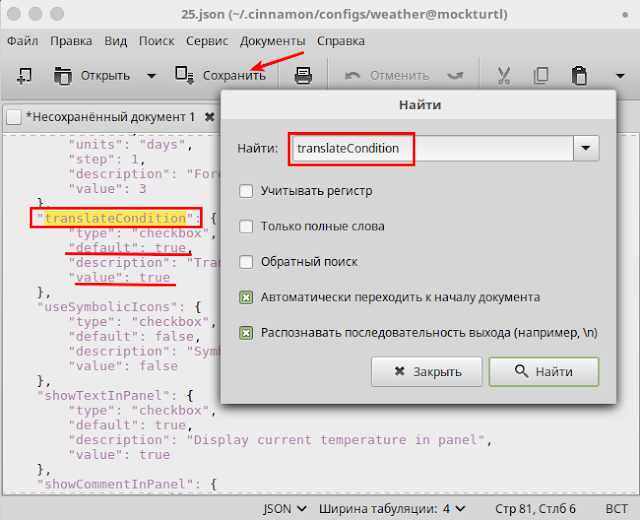Click the Open file icon

pos(62,76)
